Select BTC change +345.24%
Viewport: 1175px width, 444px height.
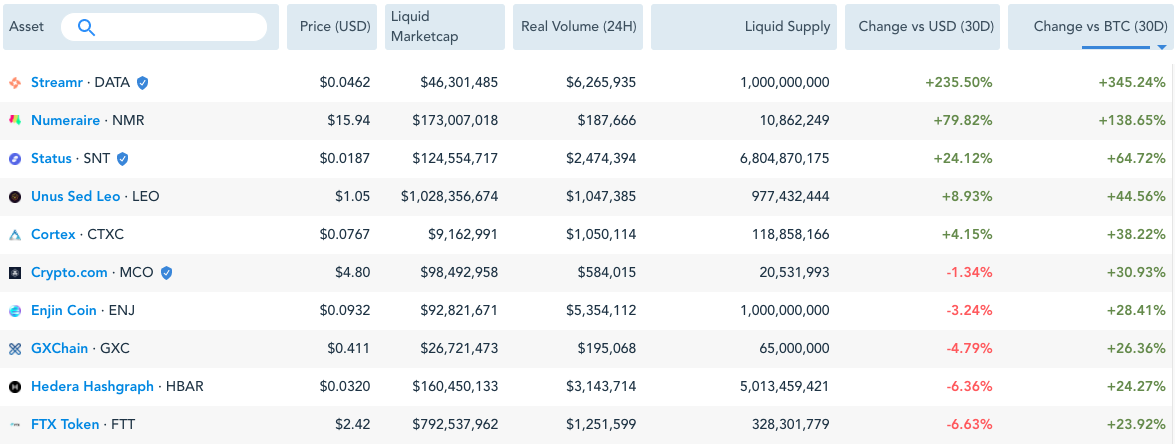[1132, 82]
